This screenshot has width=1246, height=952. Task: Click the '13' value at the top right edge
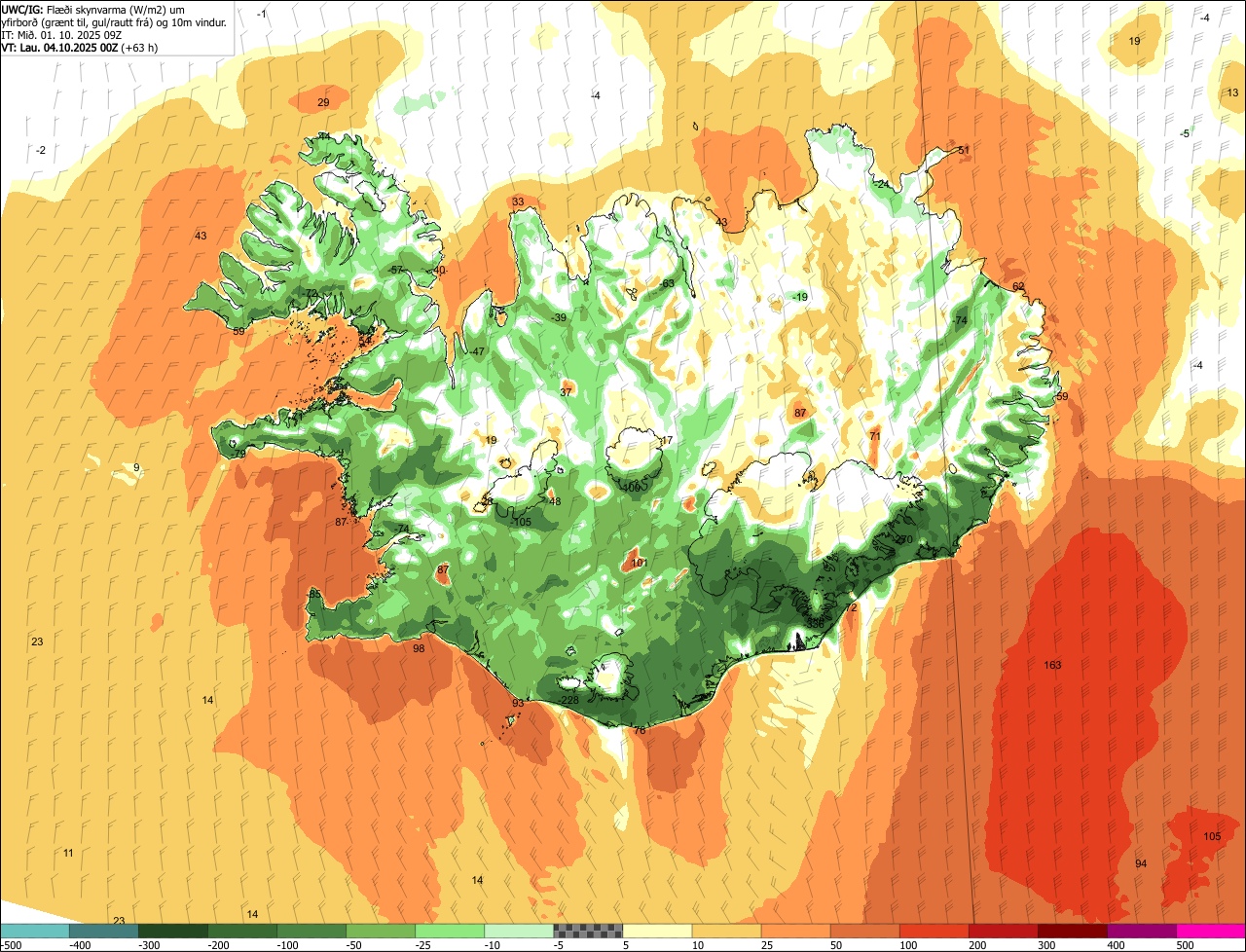(1232, 92)
